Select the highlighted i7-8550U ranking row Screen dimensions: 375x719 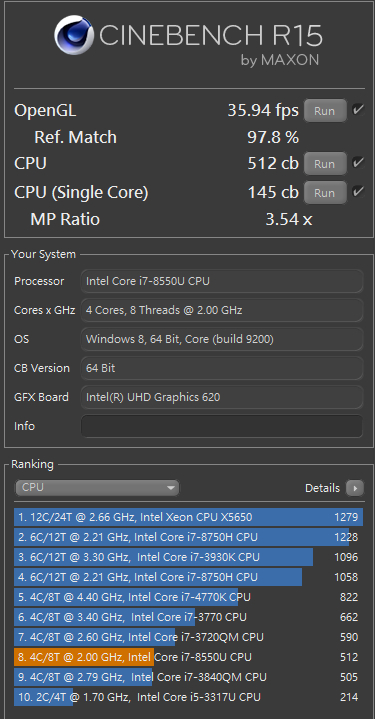pos(188,657)
